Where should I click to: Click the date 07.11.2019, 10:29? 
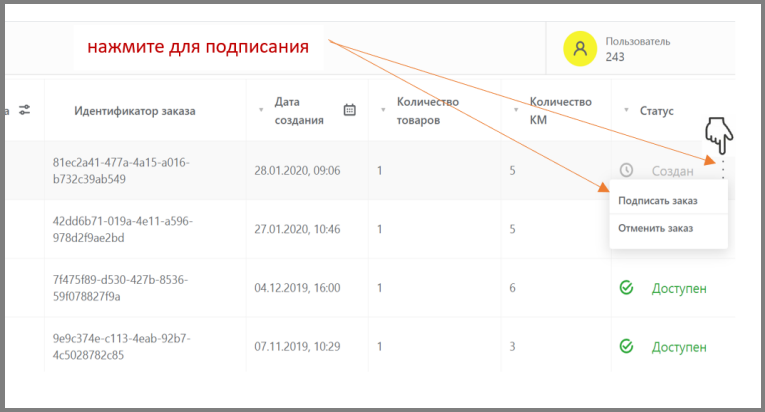click(x=297, y=346)
